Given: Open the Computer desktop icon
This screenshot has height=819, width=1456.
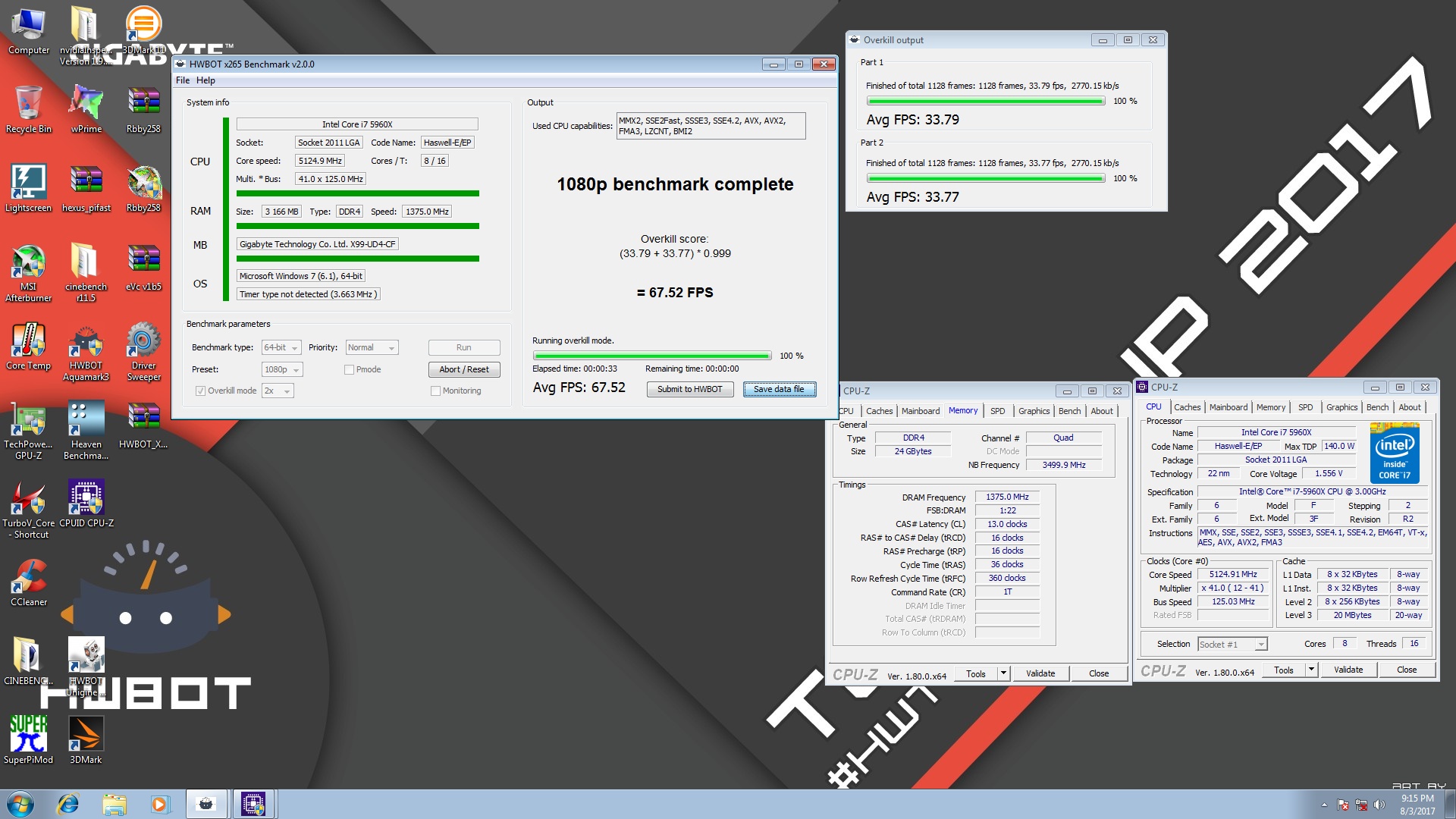Looking at the screenshot, I should point(29,30).
